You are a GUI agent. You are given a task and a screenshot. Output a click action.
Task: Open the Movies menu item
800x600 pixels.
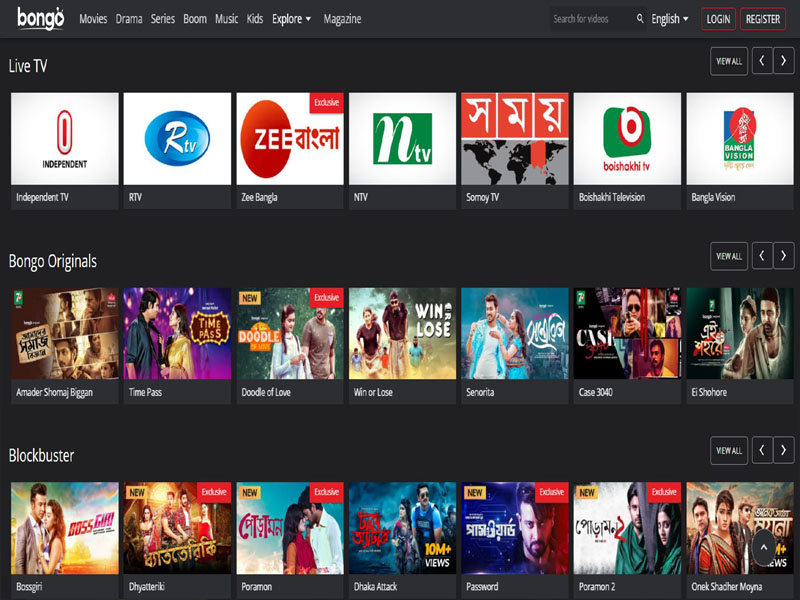click(93, 19)
